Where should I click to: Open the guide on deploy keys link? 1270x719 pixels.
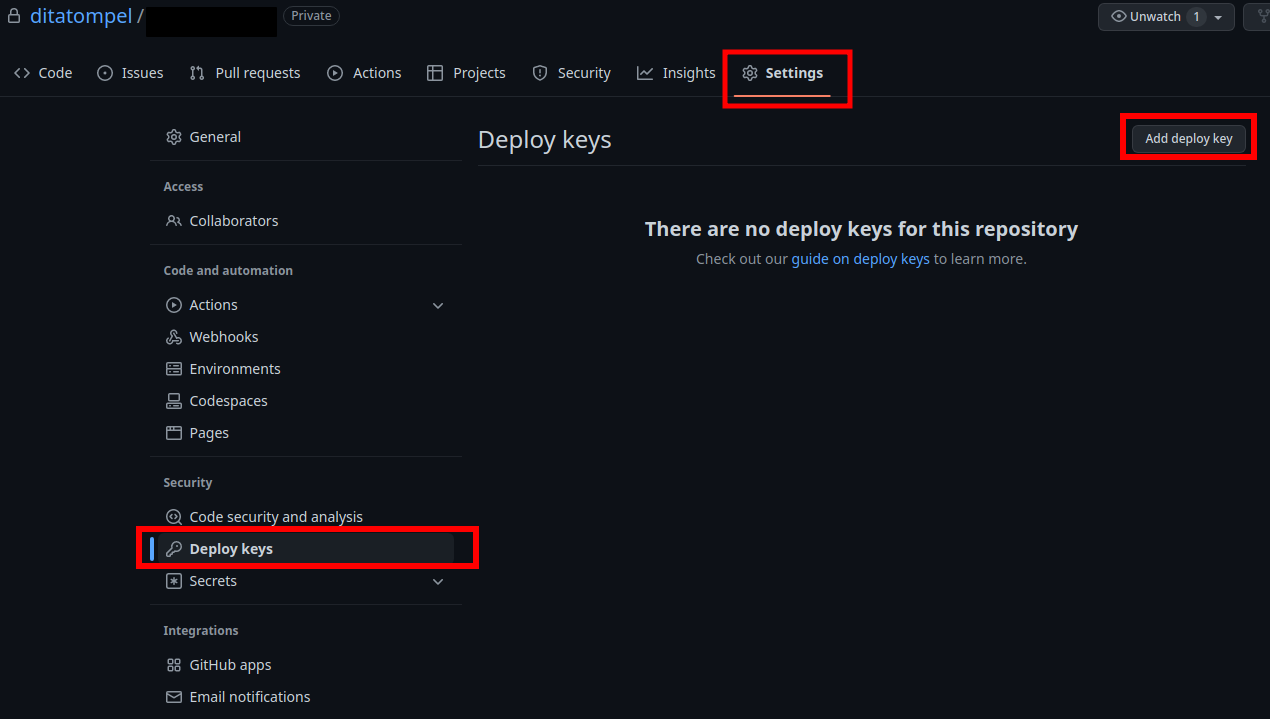(861, 259)
